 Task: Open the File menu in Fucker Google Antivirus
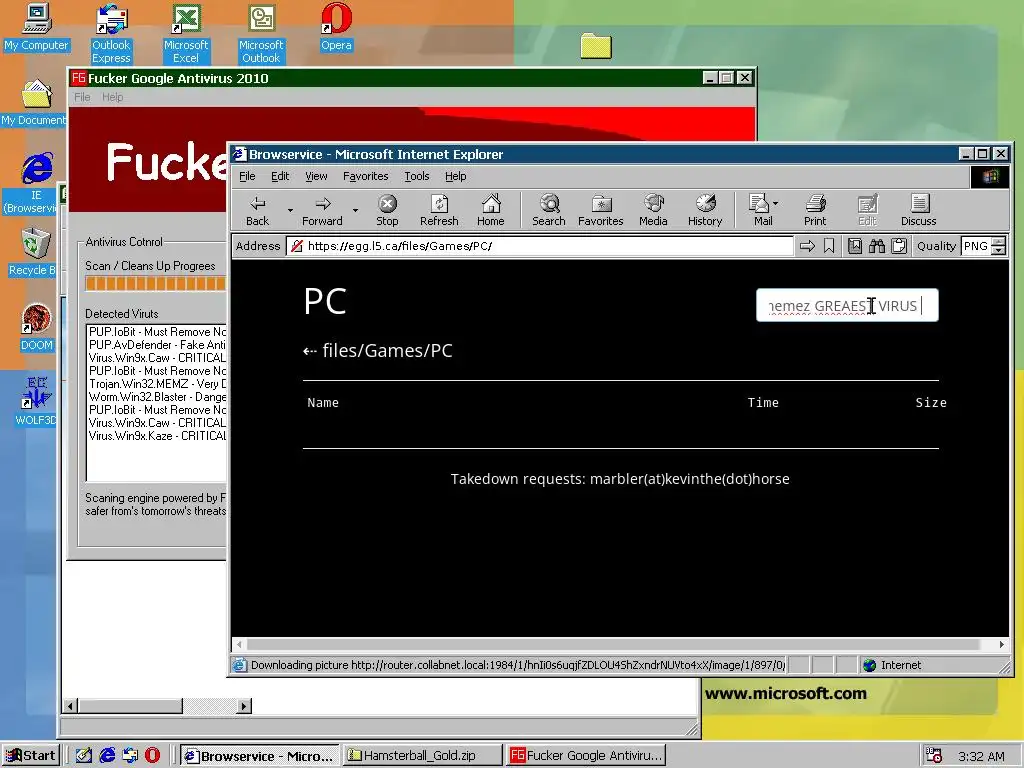pyautogui.click(x=82, y=97)
